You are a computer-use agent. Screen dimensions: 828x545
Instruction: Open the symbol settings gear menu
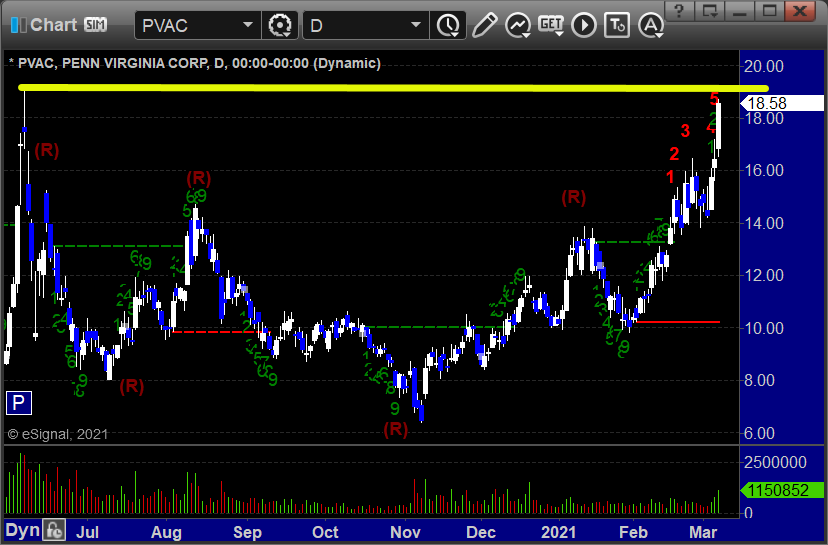tap(280, 25)
